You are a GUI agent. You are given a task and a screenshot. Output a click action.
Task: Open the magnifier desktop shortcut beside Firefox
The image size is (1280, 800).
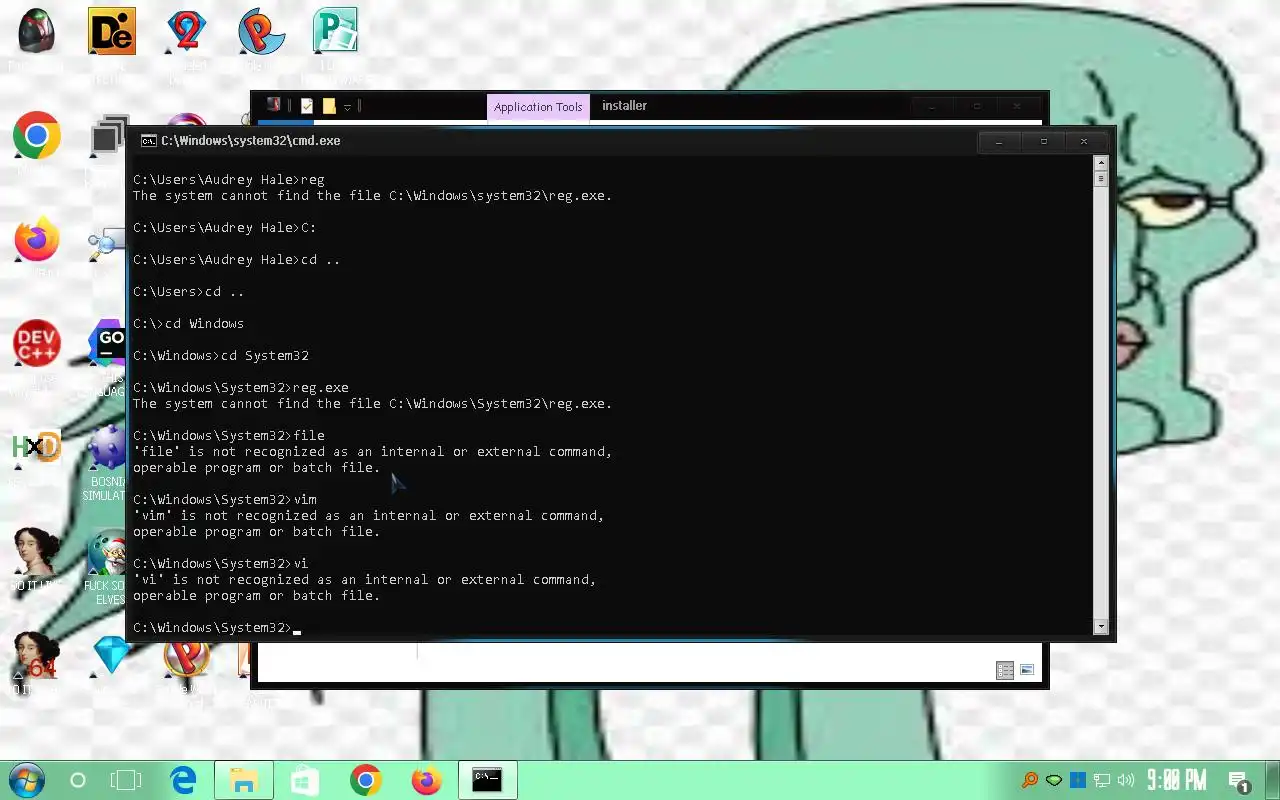point(107,243)
